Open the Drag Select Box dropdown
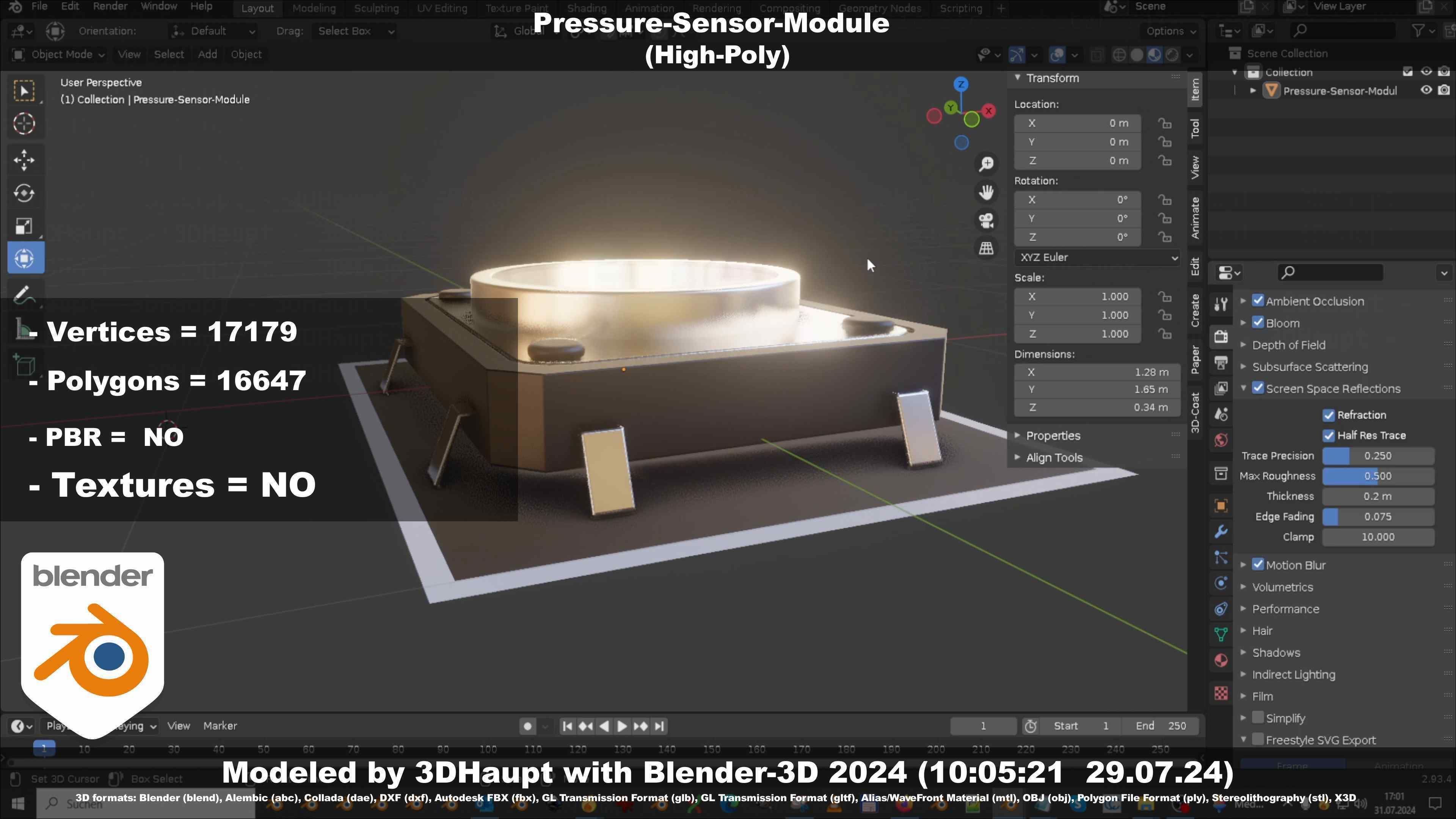Screen dimensions: 1456x819 (355, 31)
